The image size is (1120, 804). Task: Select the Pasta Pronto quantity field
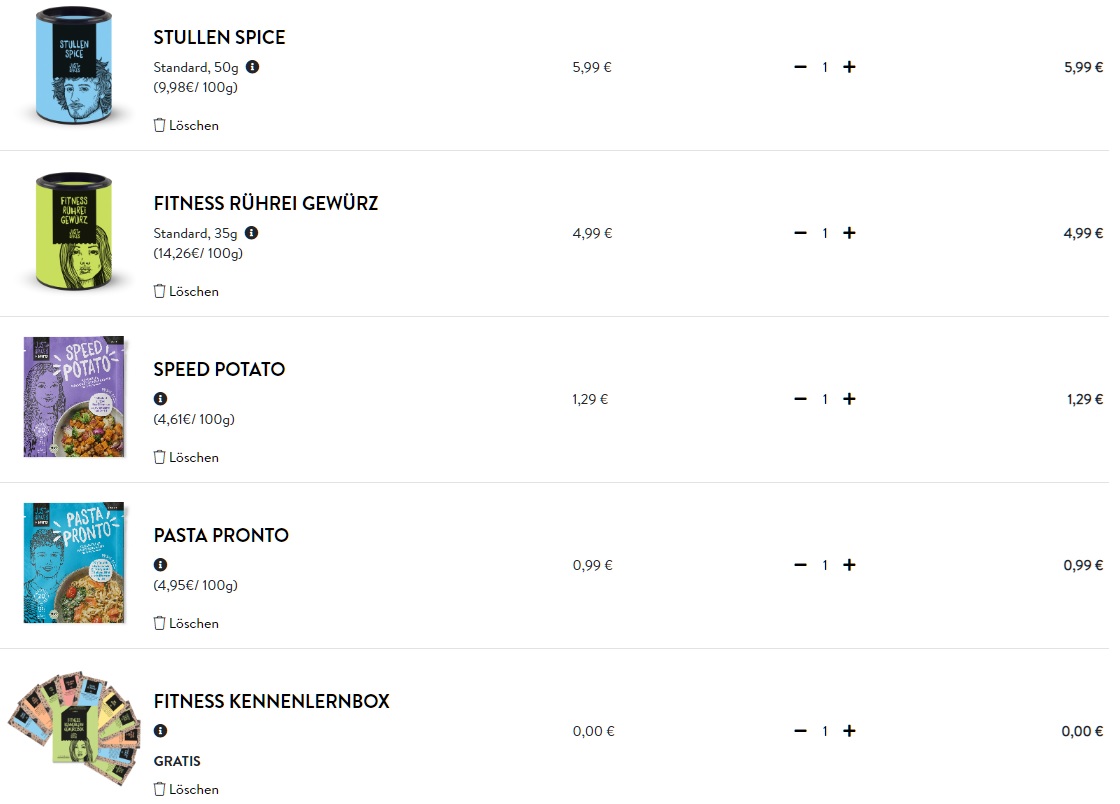point(825,565)
